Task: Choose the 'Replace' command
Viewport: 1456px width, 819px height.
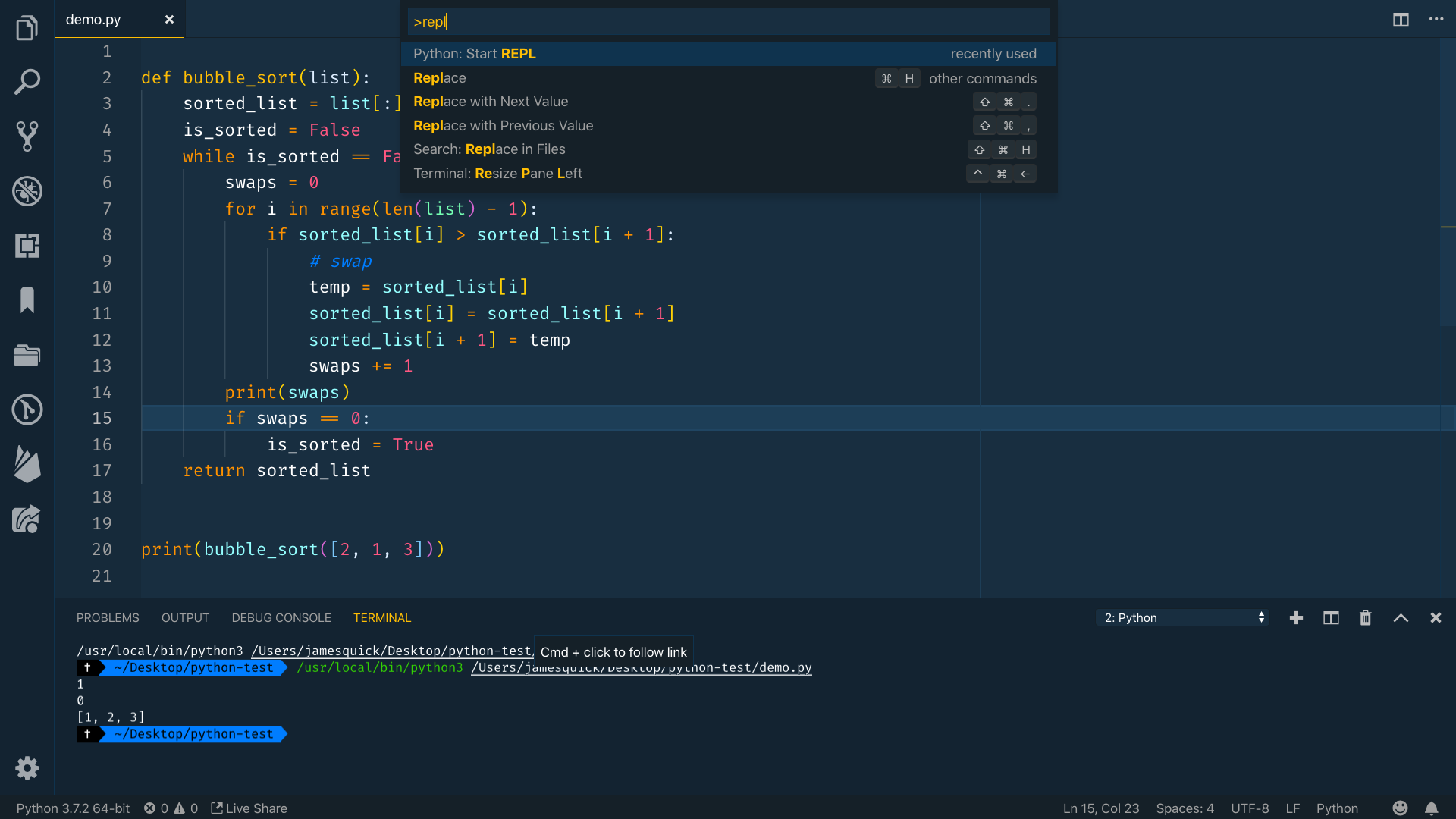Action: (x=728, y=78)
